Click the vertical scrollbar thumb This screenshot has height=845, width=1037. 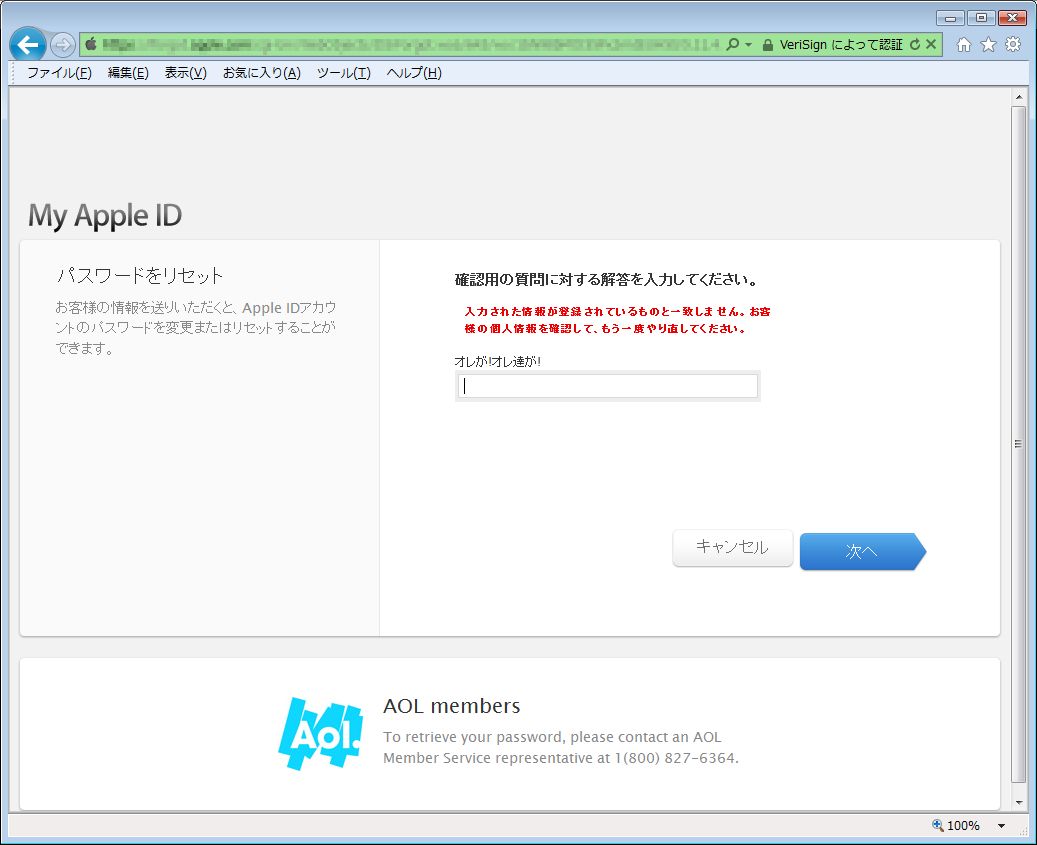coord(1018,444)
